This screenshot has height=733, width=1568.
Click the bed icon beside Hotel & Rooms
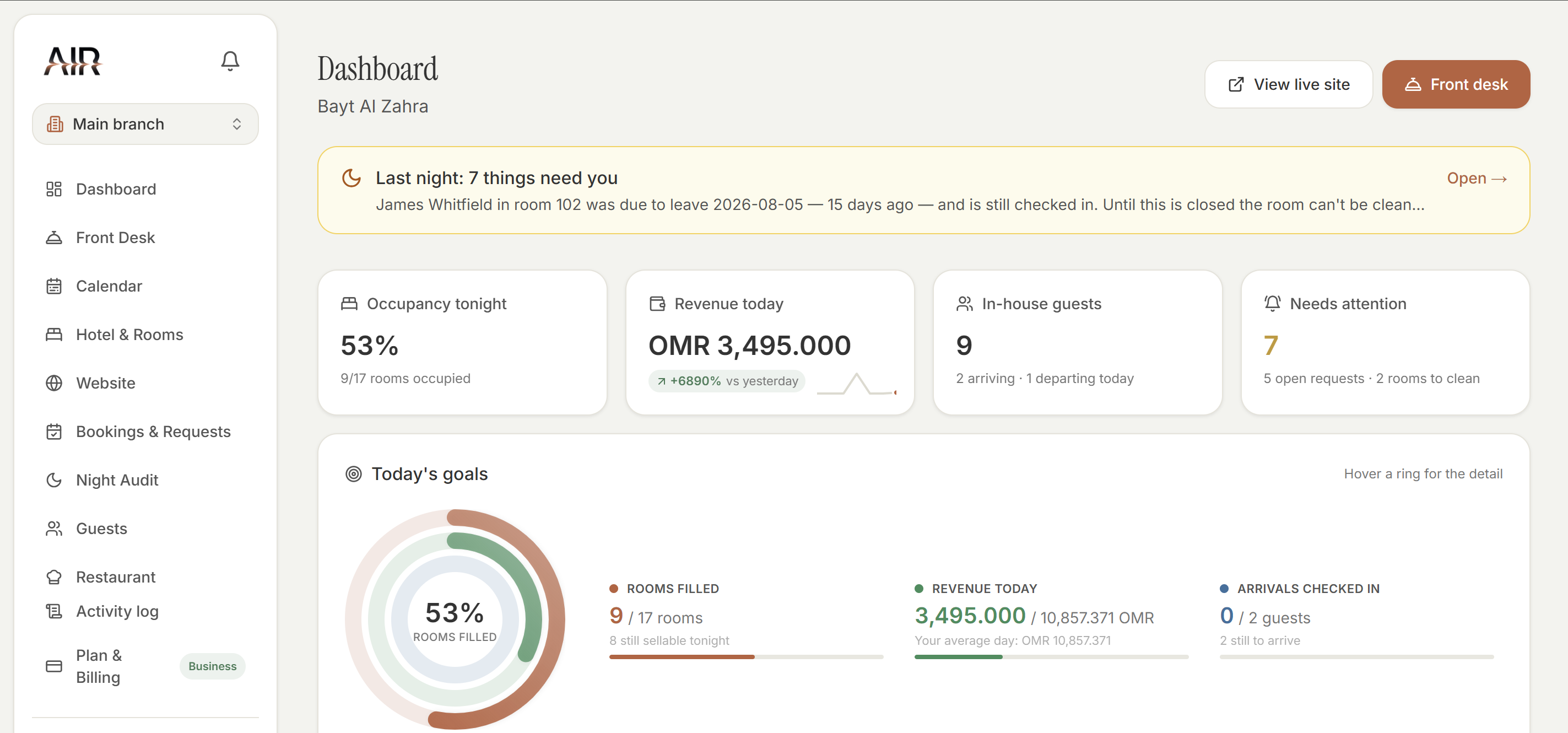(x=54, y=335)
